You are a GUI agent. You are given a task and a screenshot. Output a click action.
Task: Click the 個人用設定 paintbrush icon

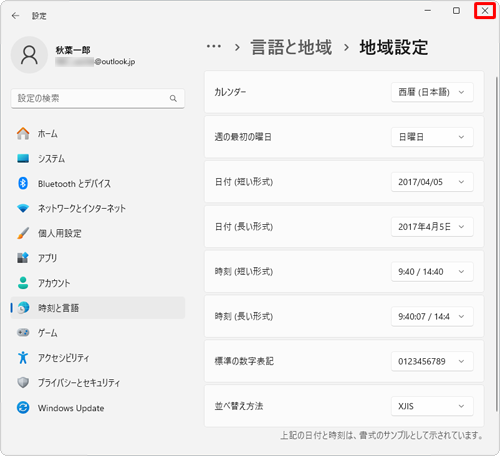click(x=23, y=233)
